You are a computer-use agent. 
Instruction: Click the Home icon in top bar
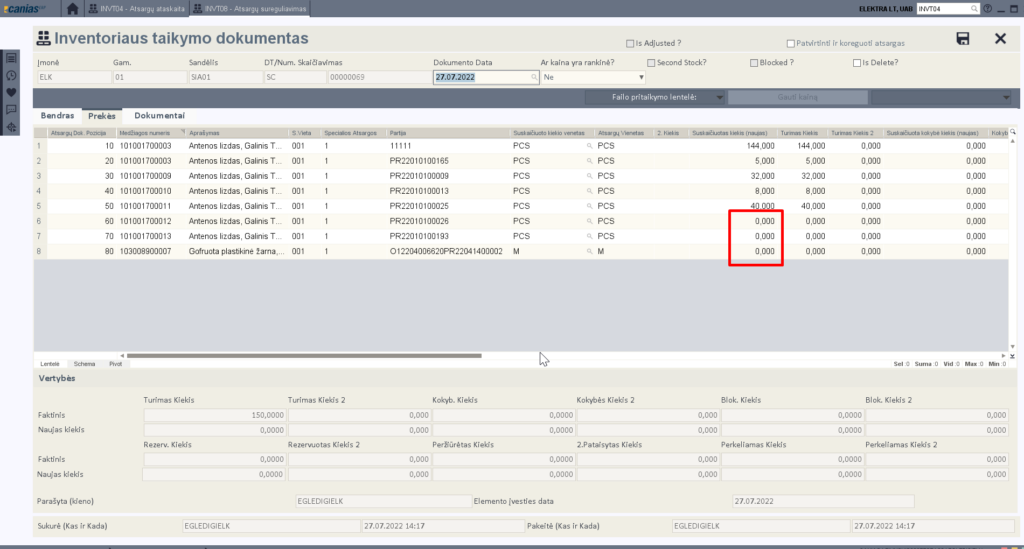73,8
